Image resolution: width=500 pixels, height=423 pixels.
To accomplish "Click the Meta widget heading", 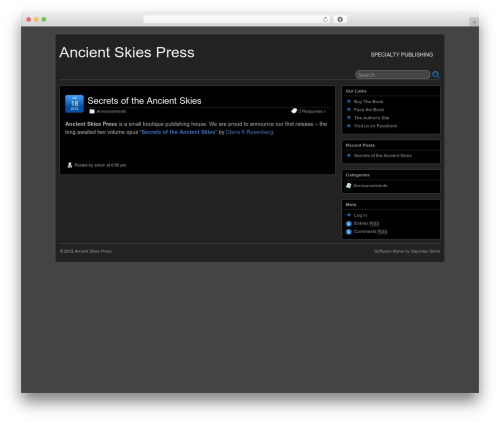I will (351, 205).
